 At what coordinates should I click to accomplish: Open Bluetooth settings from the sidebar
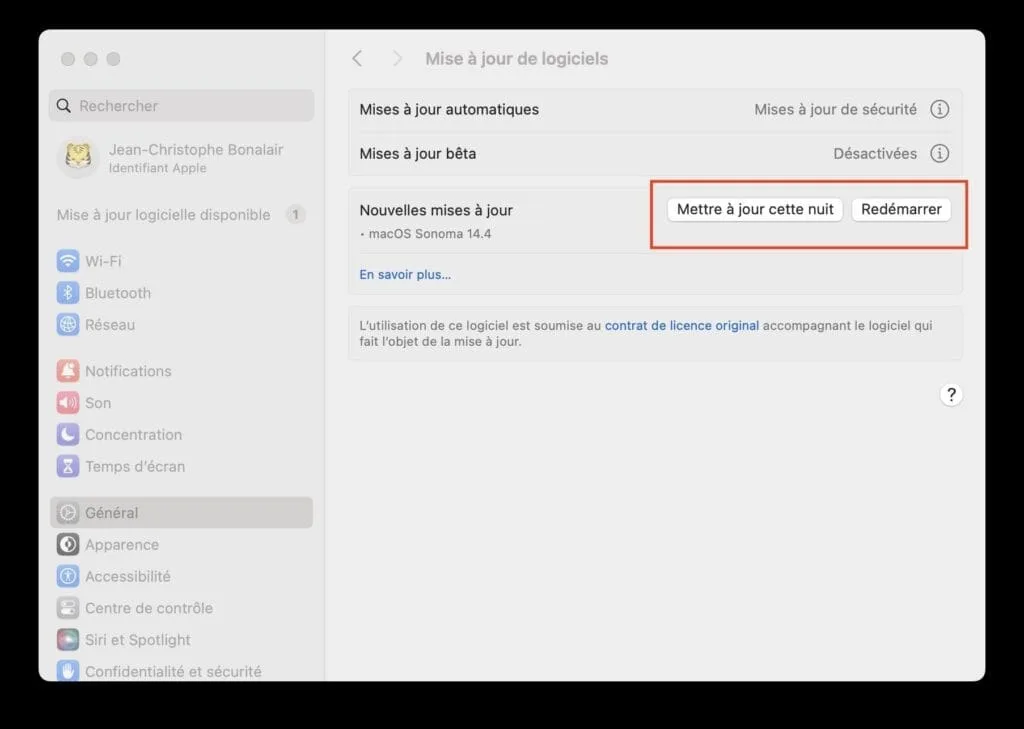[x=66, y=292]
